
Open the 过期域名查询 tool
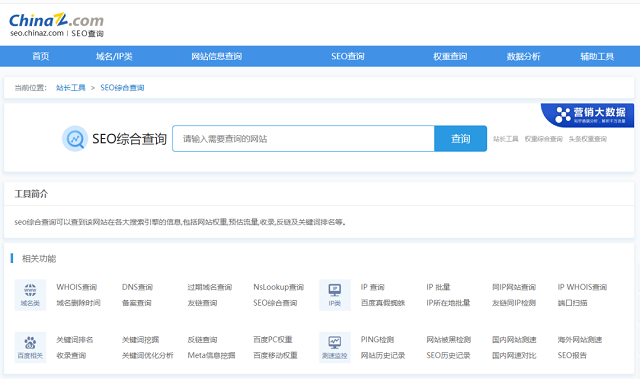(210, 287)
